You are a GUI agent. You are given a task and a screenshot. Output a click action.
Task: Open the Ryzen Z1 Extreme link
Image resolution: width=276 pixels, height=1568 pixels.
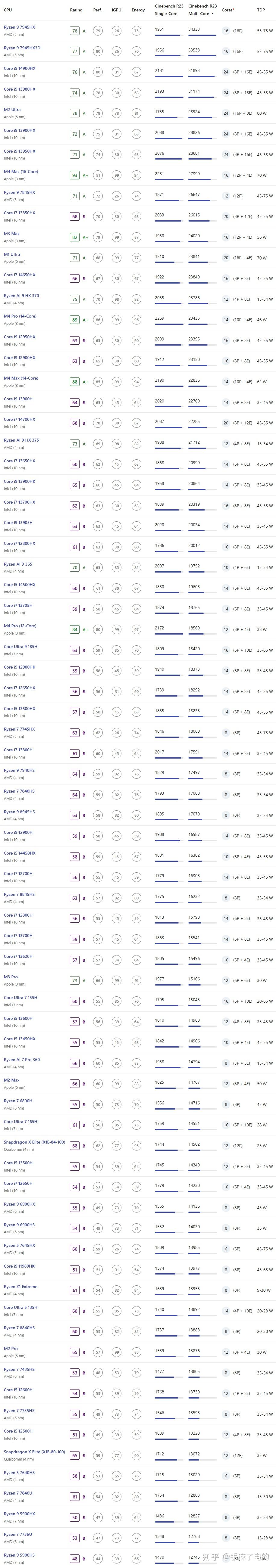click(x=20, y=1287)
